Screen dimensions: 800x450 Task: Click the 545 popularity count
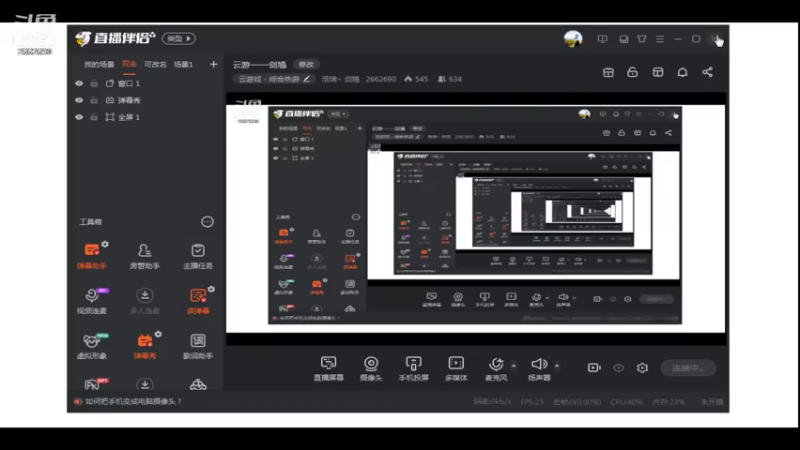[x=416, y=79]
